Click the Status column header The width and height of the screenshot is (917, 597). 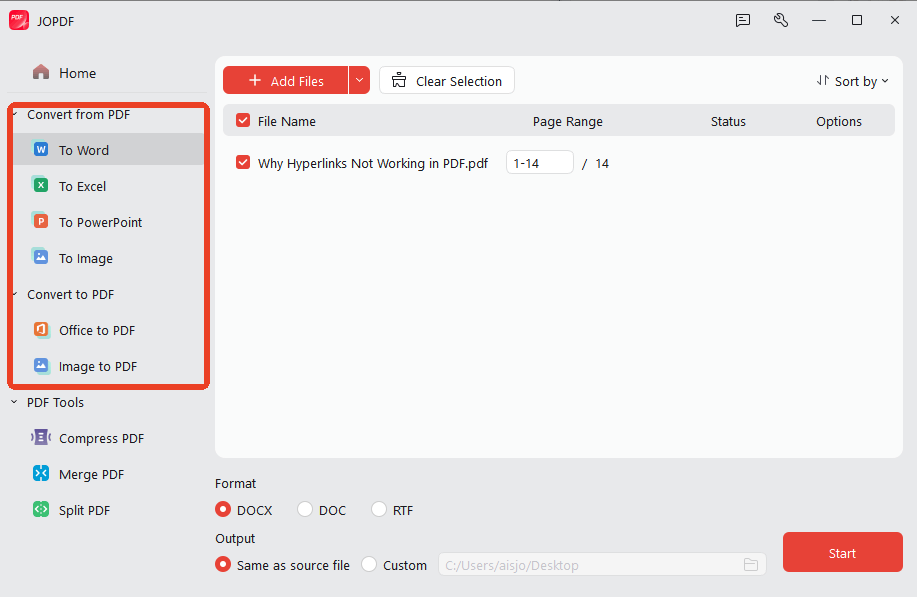pos(728,122)
